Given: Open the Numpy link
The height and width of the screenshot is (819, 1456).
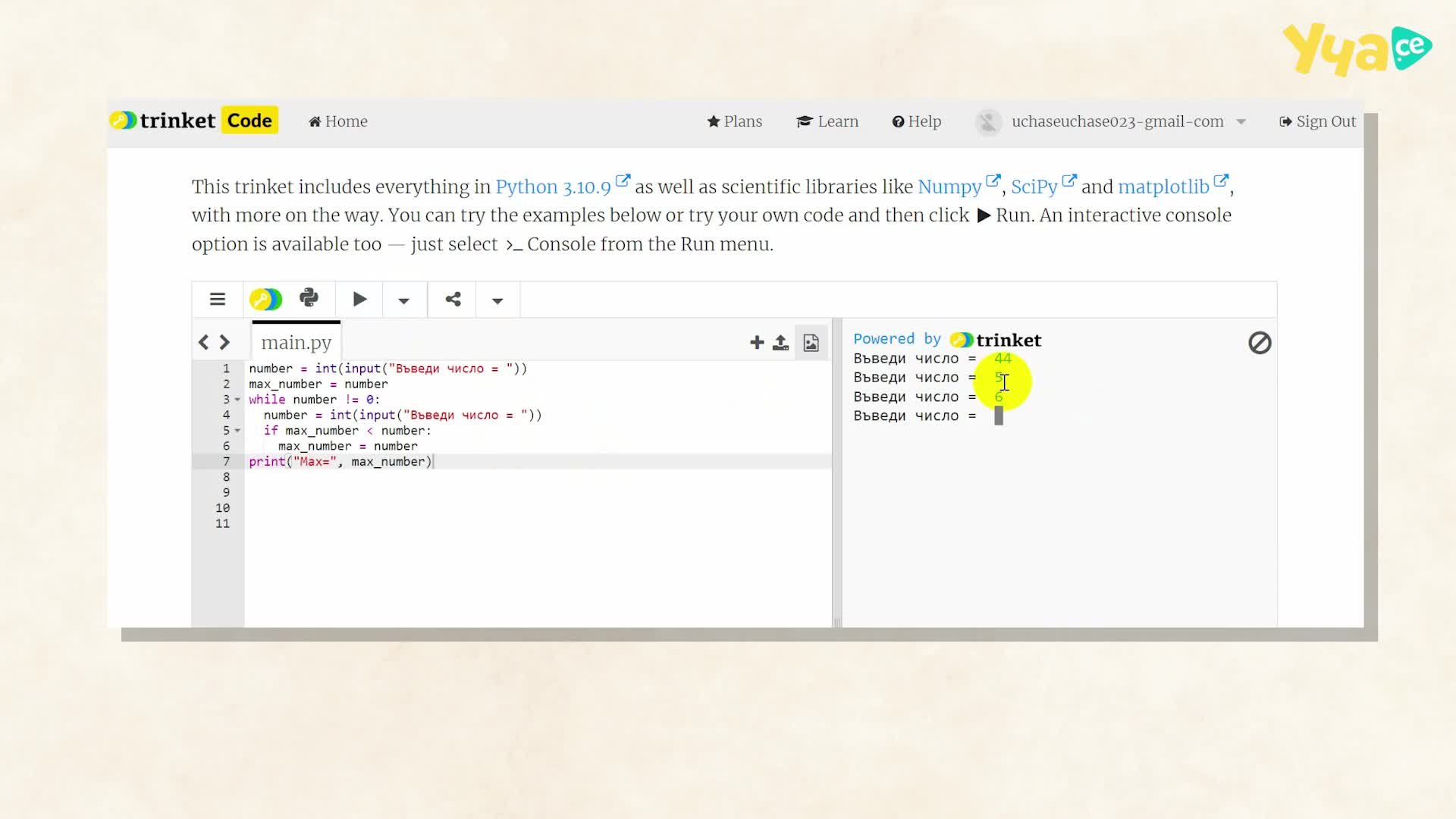Looking at the screenshot, I should (959, 186).
